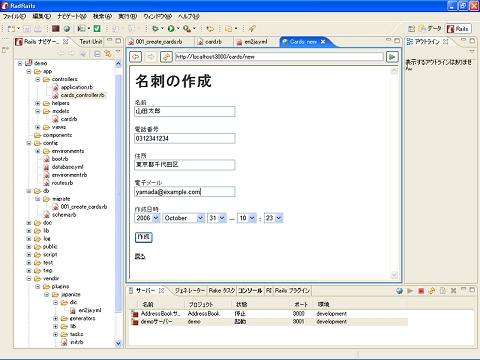
Task: Click the URL address field
Action: click(x=279, y=57)
